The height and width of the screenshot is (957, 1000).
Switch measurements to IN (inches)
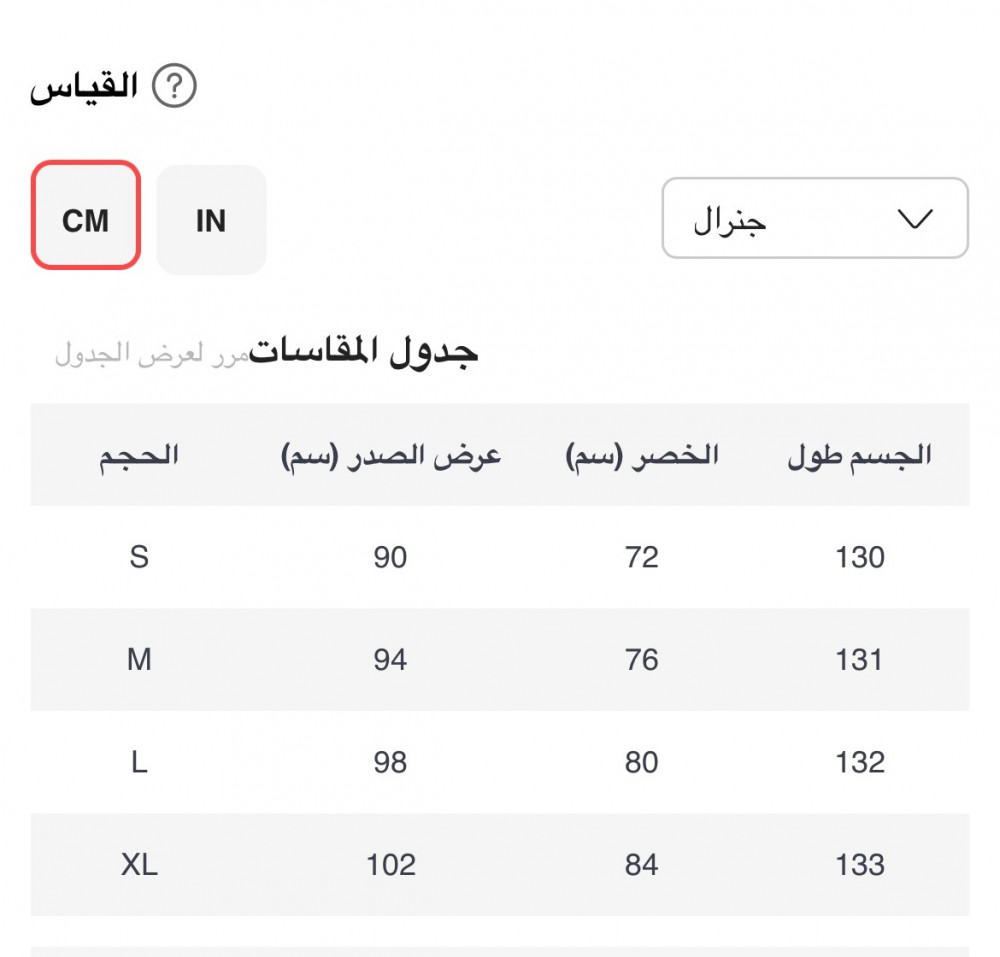(211, 220)
